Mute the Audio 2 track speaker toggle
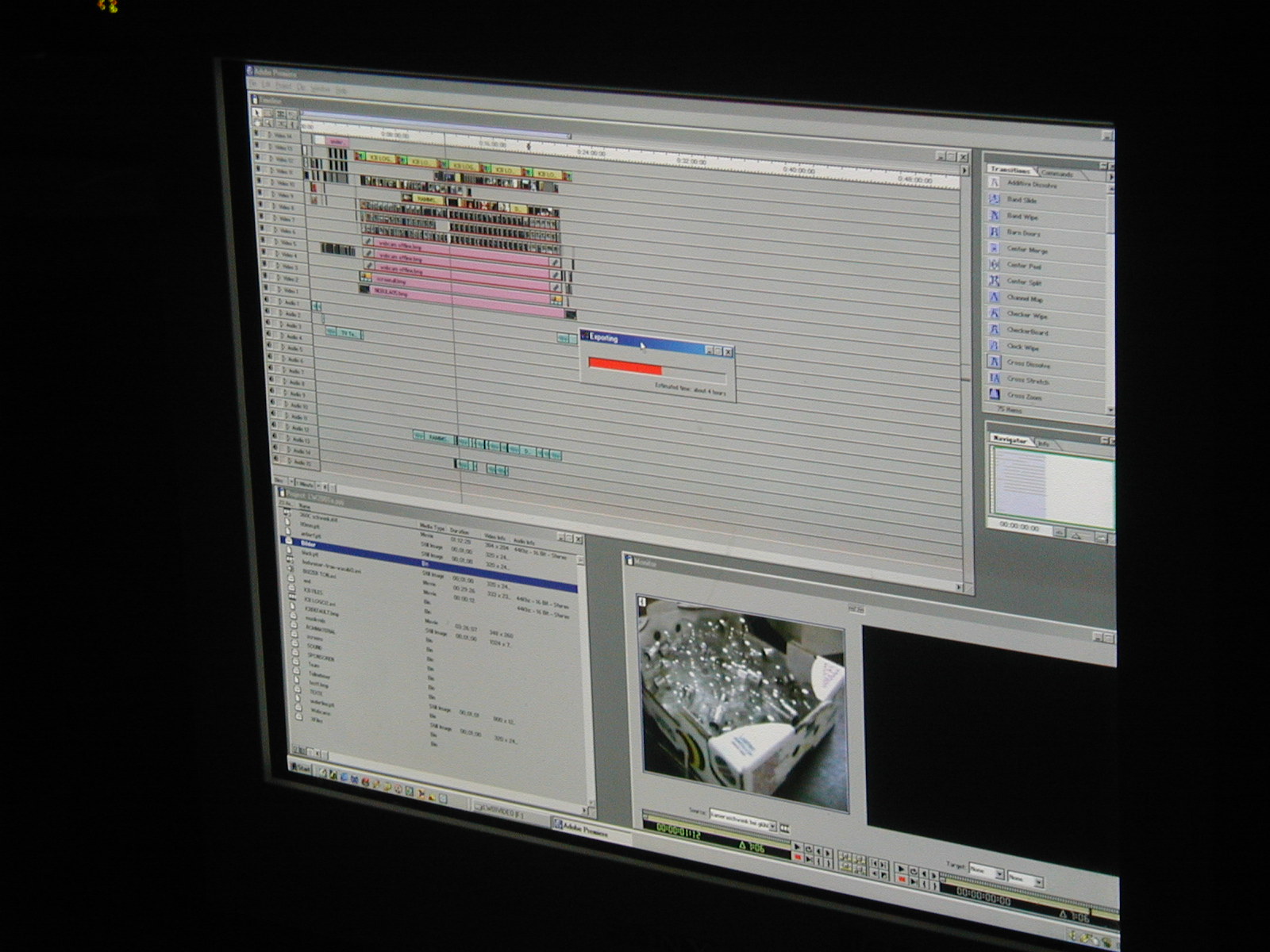Screen dimensions: 1270x952 point(267,311)
